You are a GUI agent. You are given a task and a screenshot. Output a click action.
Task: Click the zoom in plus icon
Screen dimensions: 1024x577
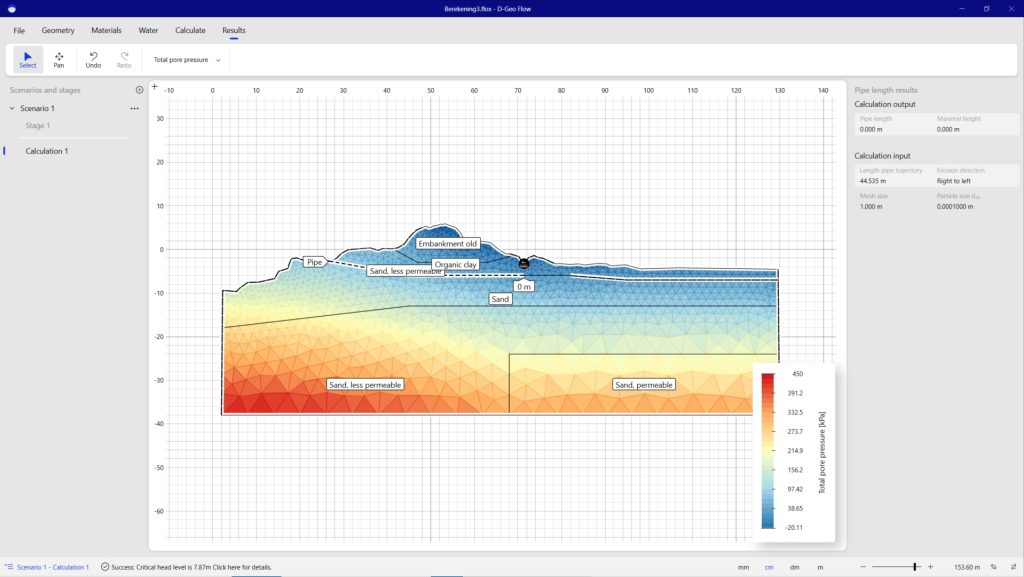pos(930,567)
